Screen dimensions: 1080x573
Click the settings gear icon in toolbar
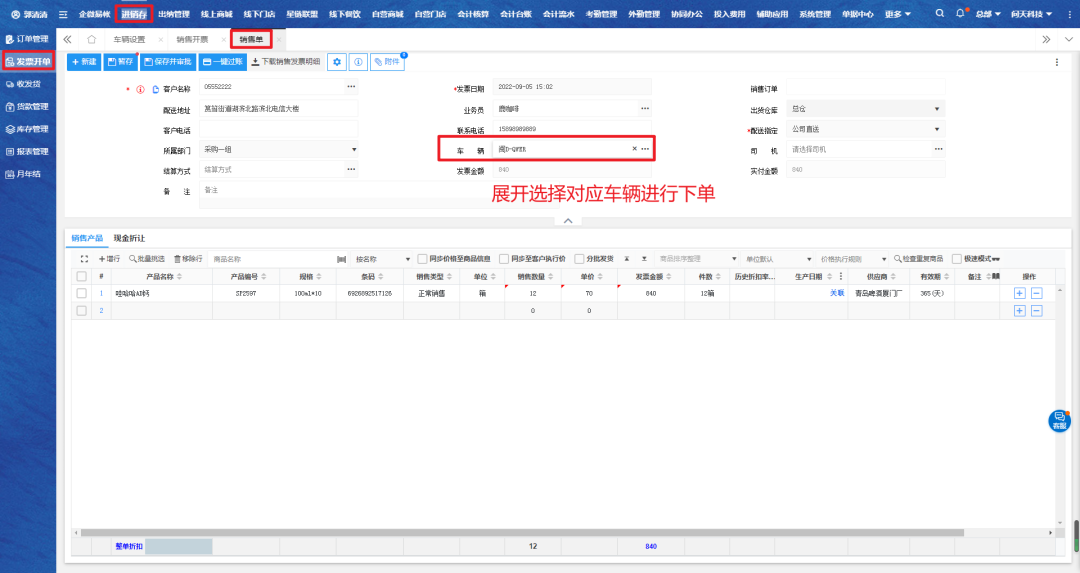[338, 62]
